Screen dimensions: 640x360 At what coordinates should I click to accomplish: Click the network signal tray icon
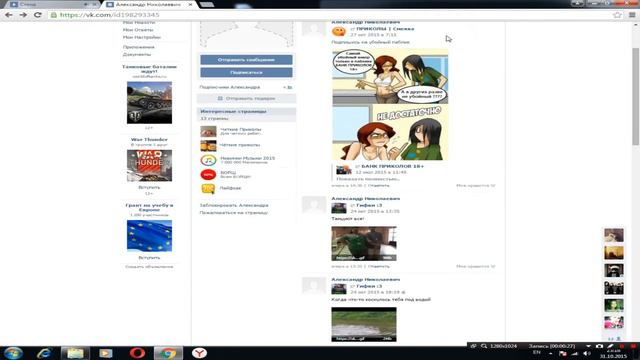tap(575, 353)
